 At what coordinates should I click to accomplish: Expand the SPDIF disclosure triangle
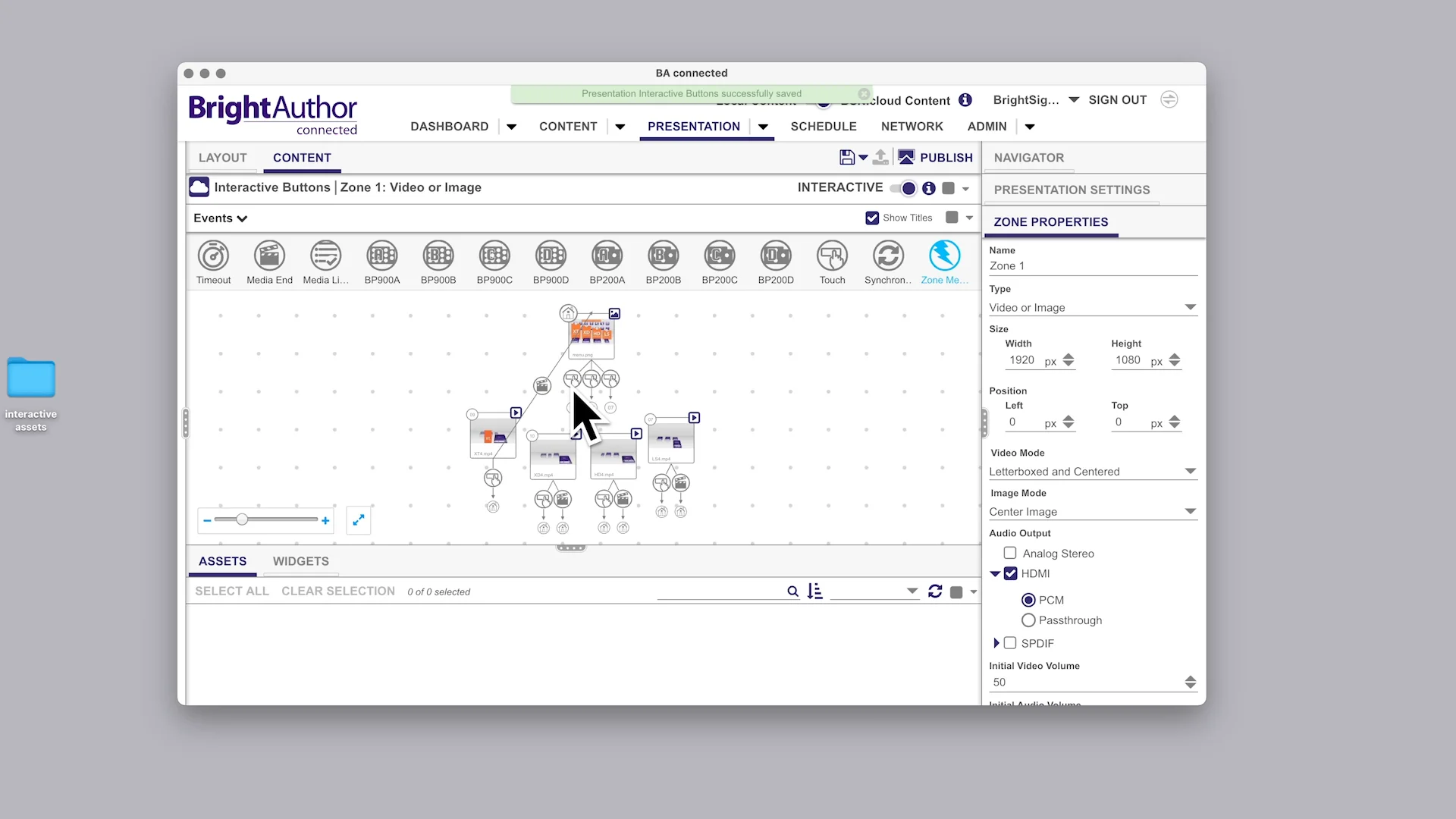tap(996, 643)
